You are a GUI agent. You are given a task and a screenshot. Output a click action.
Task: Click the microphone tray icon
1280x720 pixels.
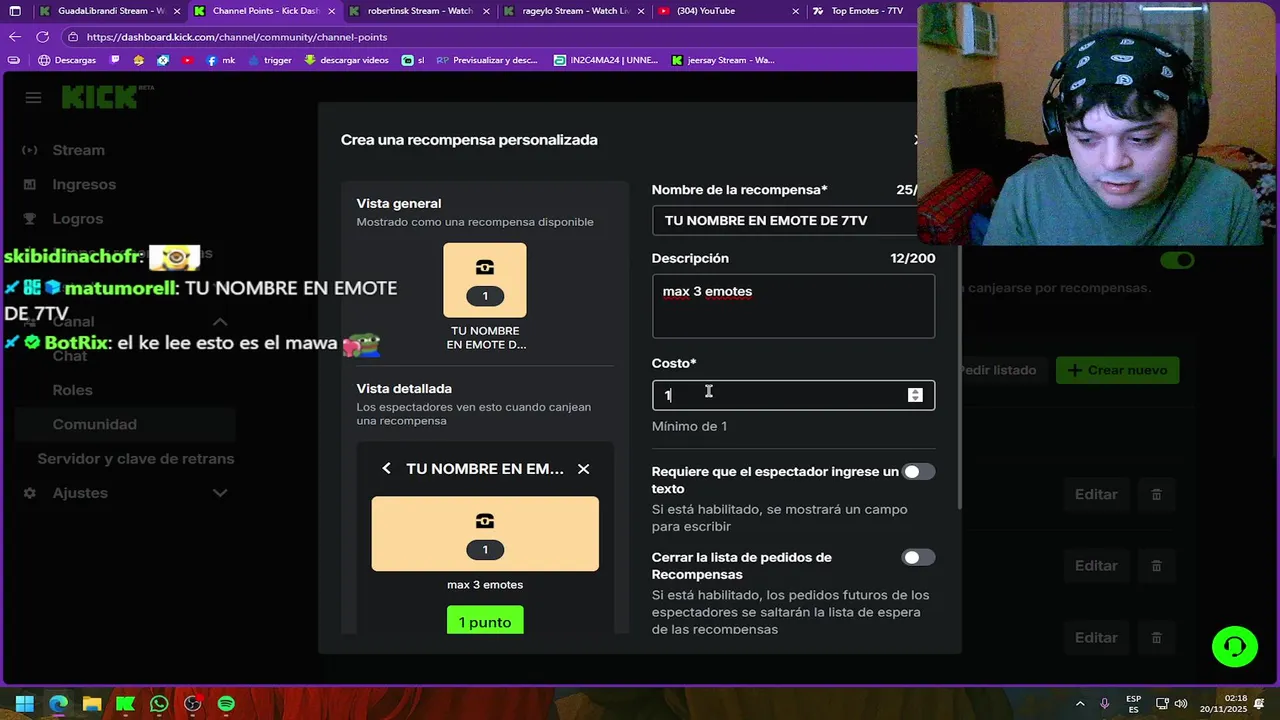1105,704
